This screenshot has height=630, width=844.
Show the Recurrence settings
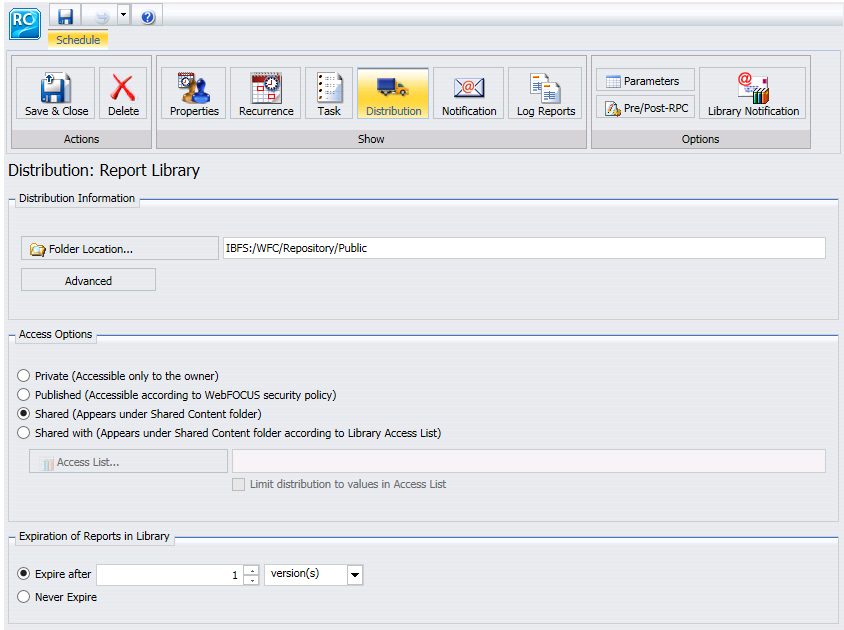(266, 93)
